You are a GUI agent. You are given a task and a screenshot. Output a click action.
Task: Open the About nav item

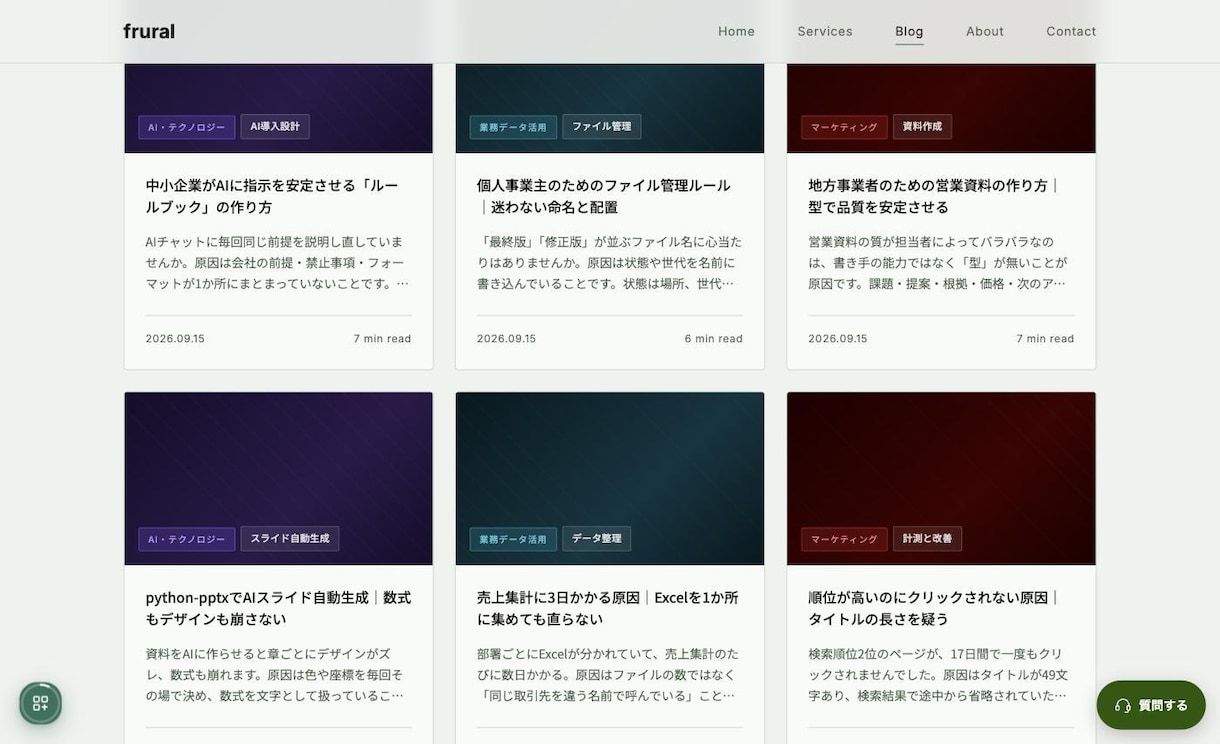click(x=985, y=31)
